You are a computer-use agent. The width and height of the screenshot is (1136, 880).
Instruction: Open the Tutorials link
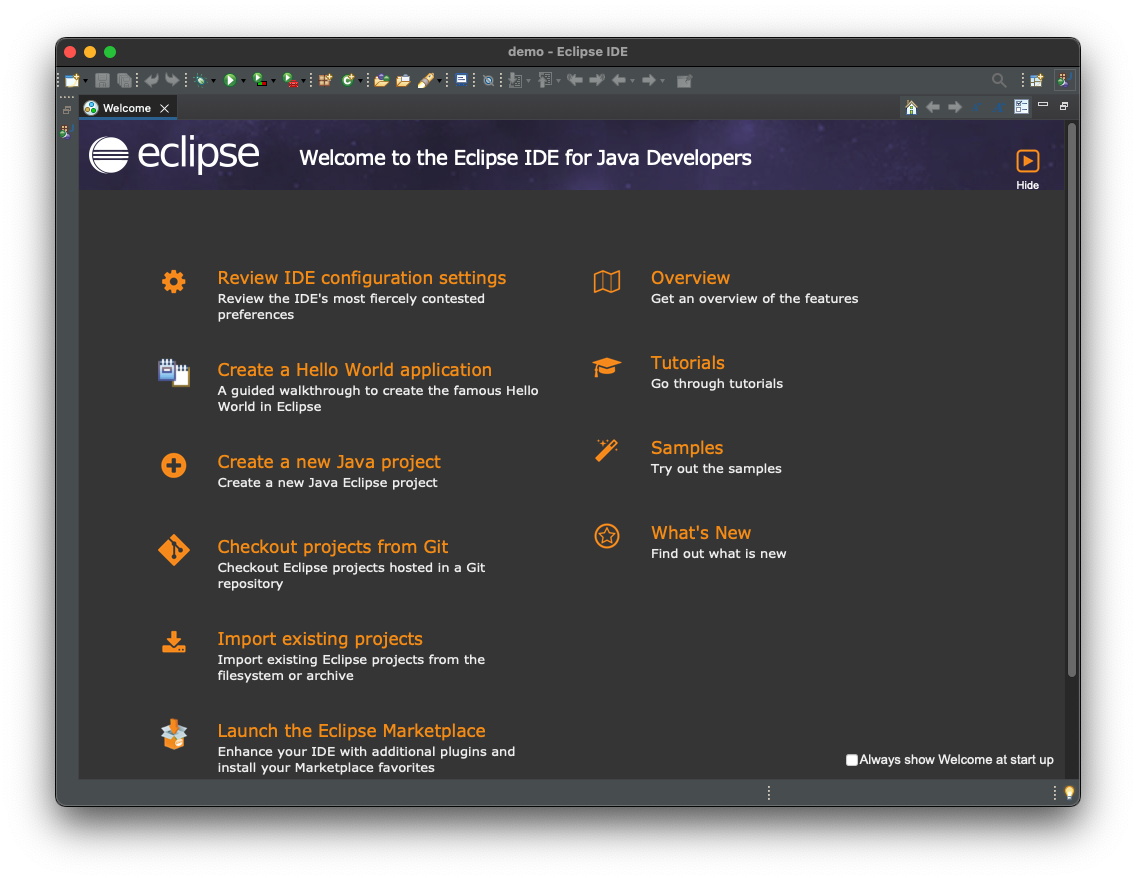pyautogui.click(x=688, y=362)
